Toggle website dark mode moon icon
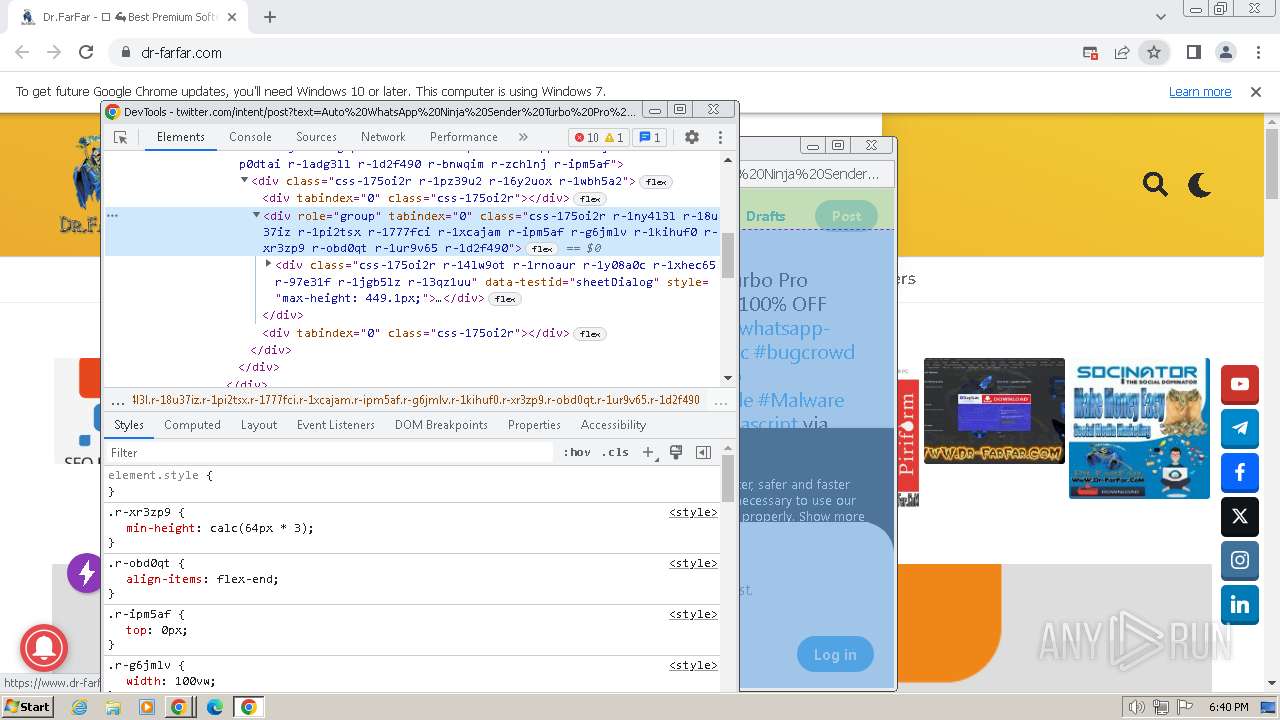Screen dimensions: 1280x720 coord(1200,184)
